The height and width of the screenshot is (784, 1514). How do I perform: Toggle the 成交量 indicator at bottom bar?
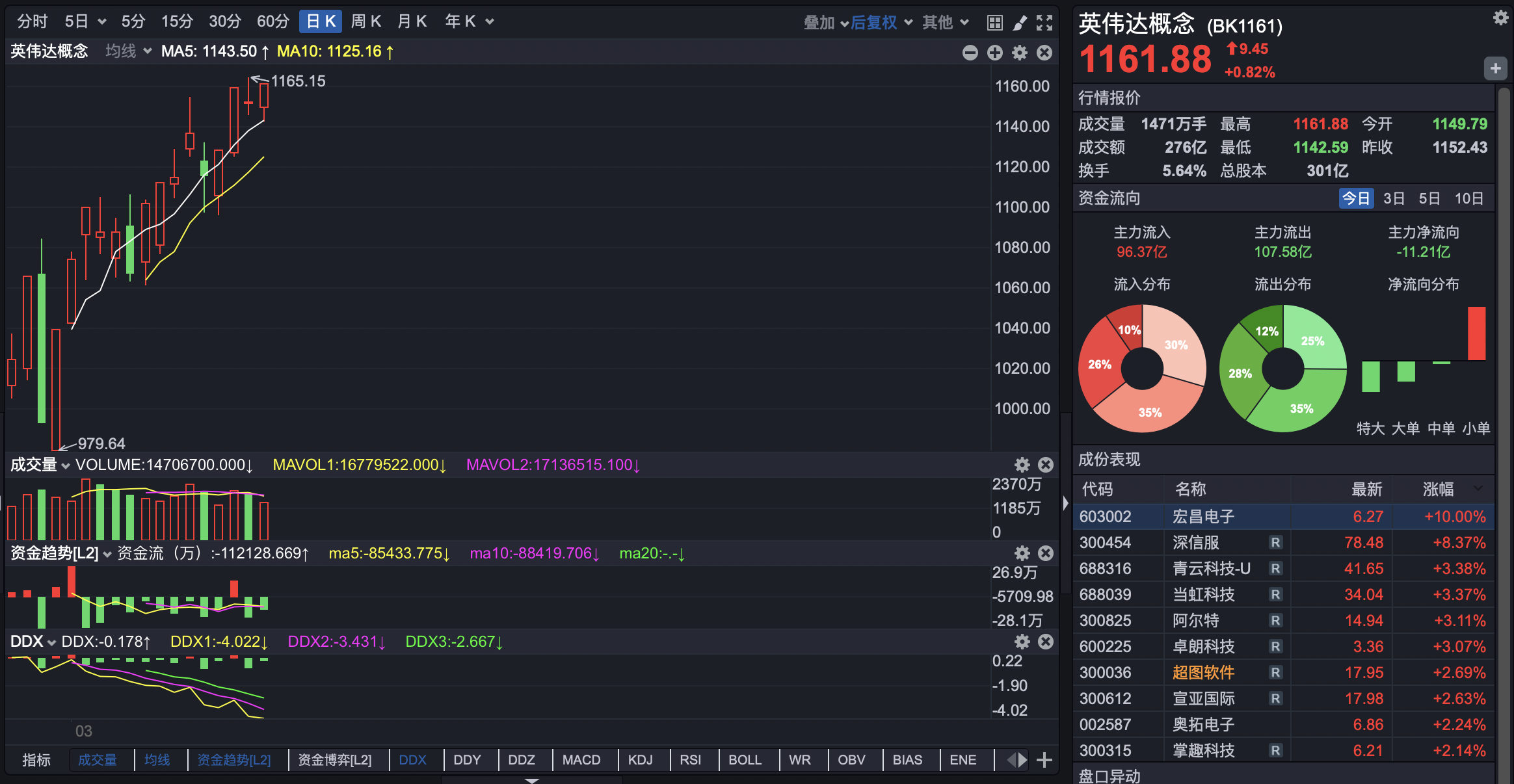(98, 760)
